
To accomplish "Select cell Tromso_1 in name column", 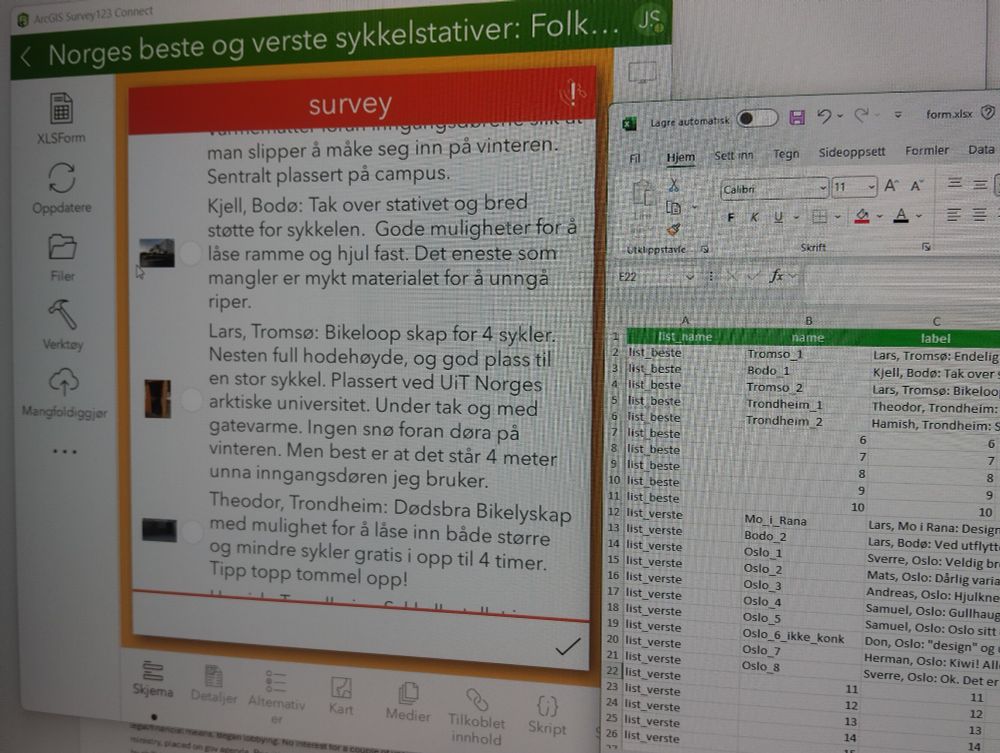I will tap(807, 354).
